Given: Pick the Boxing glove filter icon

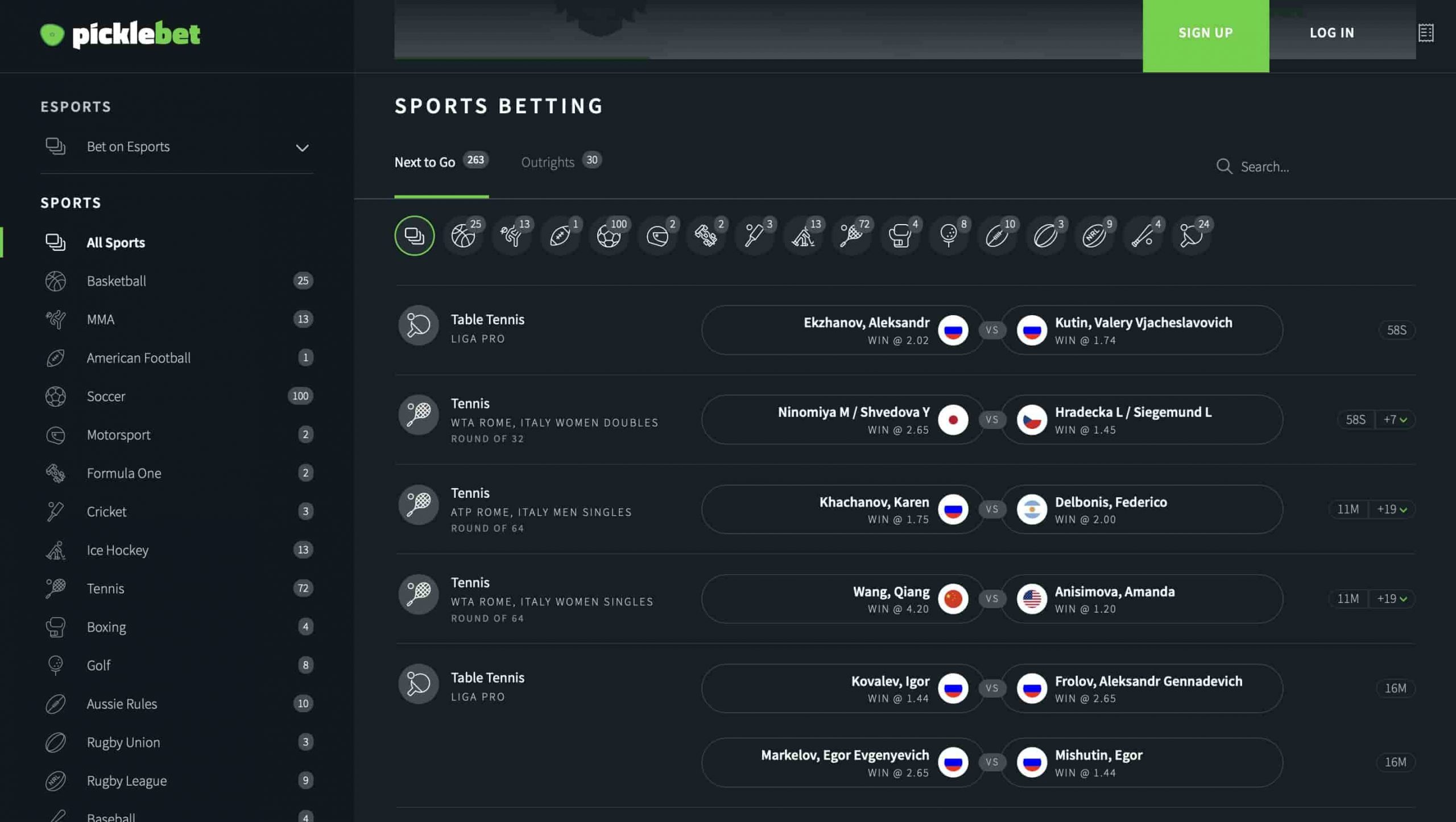Looking at the screenshot, I should pyautogui.click(x=900, y=236).
